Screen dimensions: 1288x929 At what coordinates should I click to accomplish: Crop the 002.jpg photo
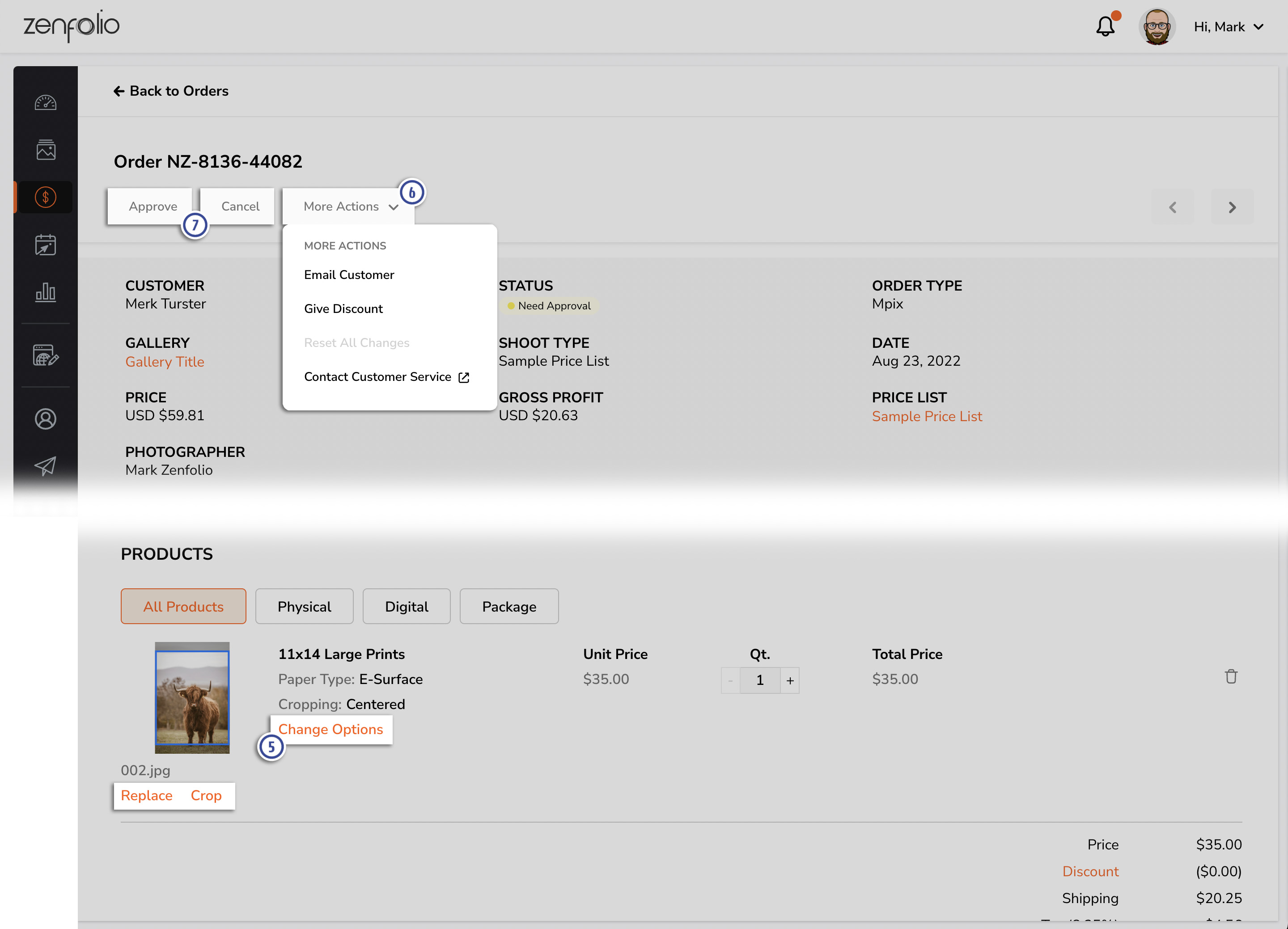point(206,796)
